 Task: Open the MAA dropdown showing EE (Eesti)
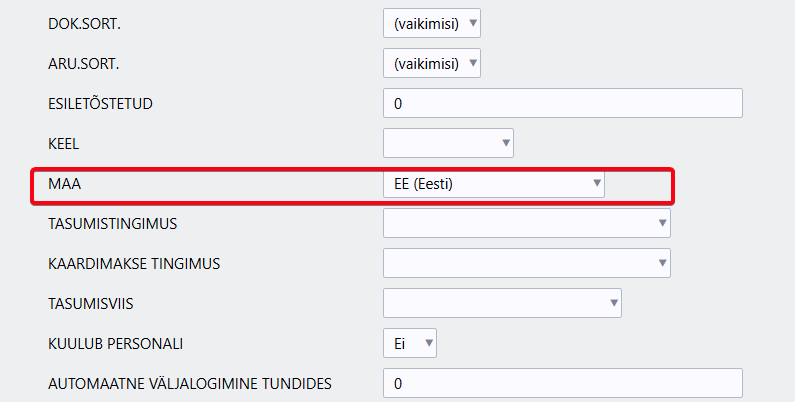(x=494, y=184)
